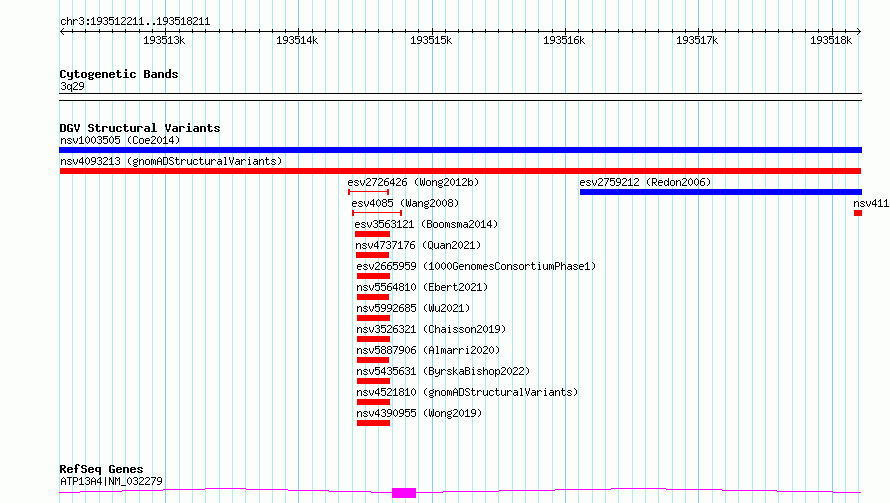The image size is (890, 503).
Task: Click the nsv1003505 (Coe2014) label
Action: point(120,140)
